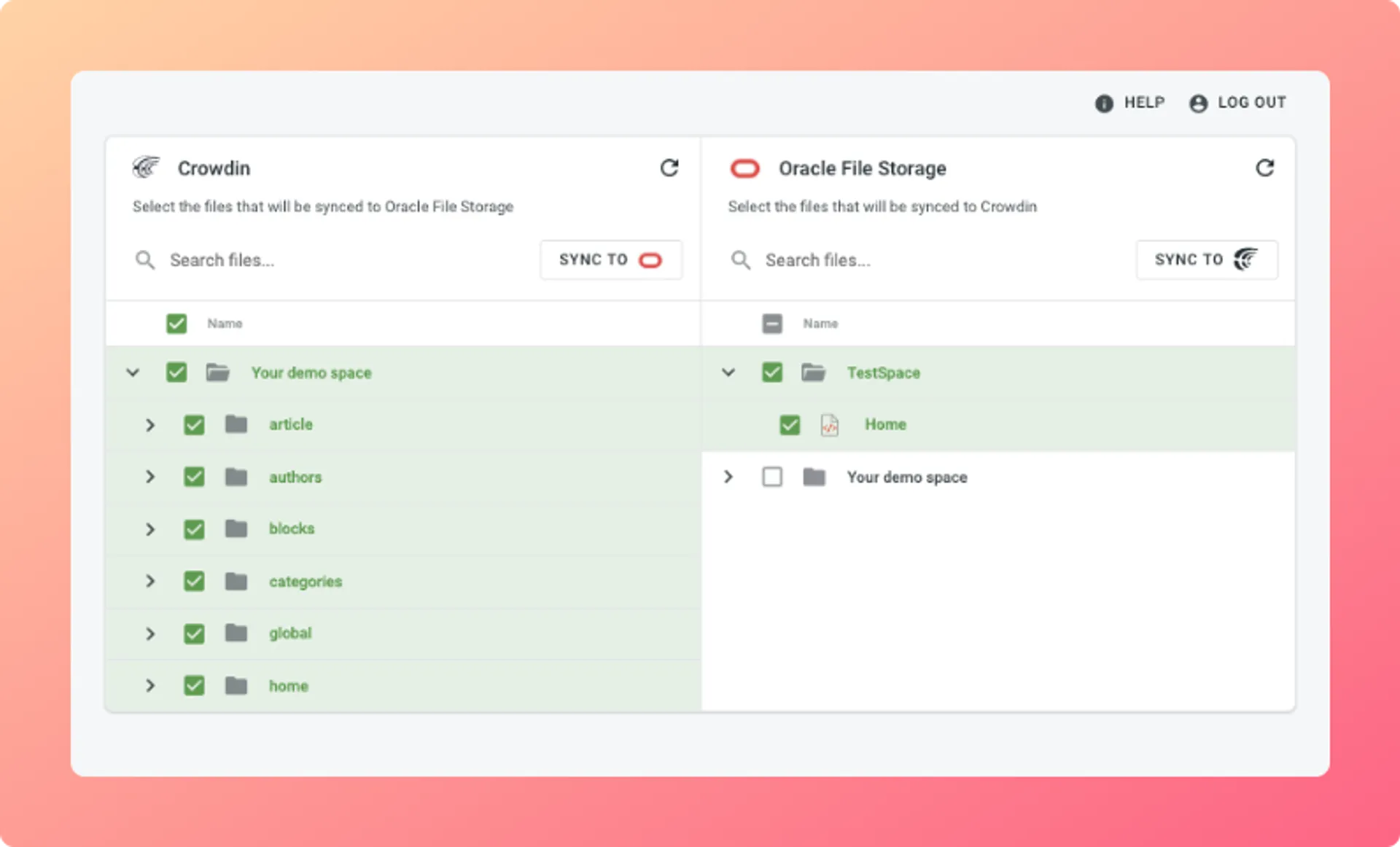Expand the categories folder
The image size is (1400, 847).
tap(150, 581)
